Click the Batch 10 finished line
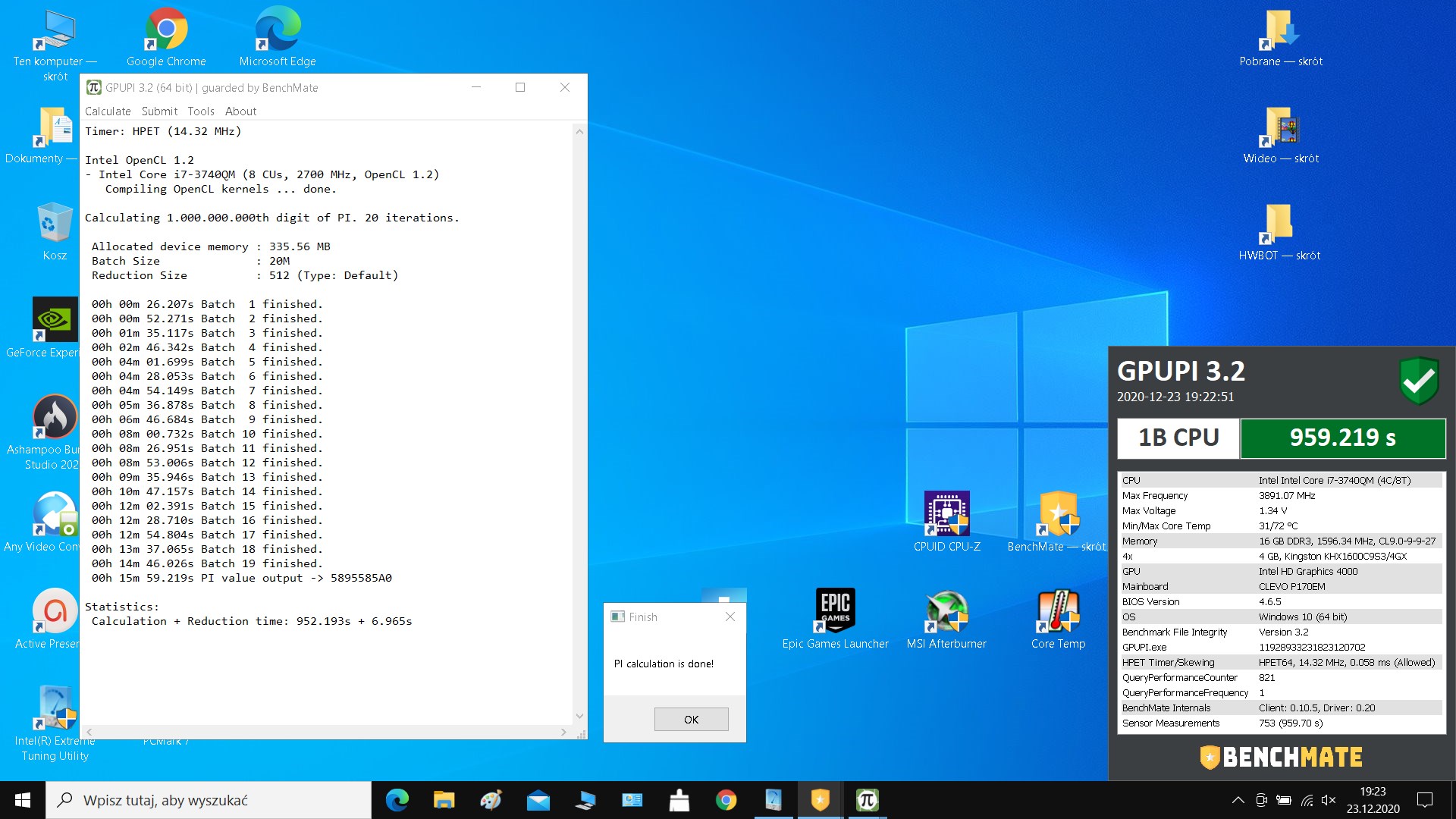1456x819 pixels. point(207,434)
